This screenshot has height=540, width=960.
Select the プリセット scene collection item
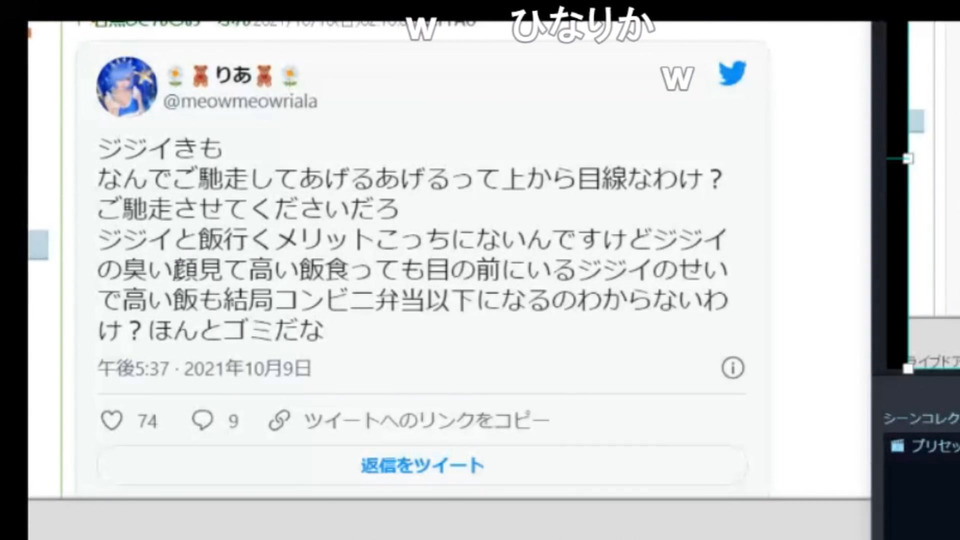click(x=921, y=446)
